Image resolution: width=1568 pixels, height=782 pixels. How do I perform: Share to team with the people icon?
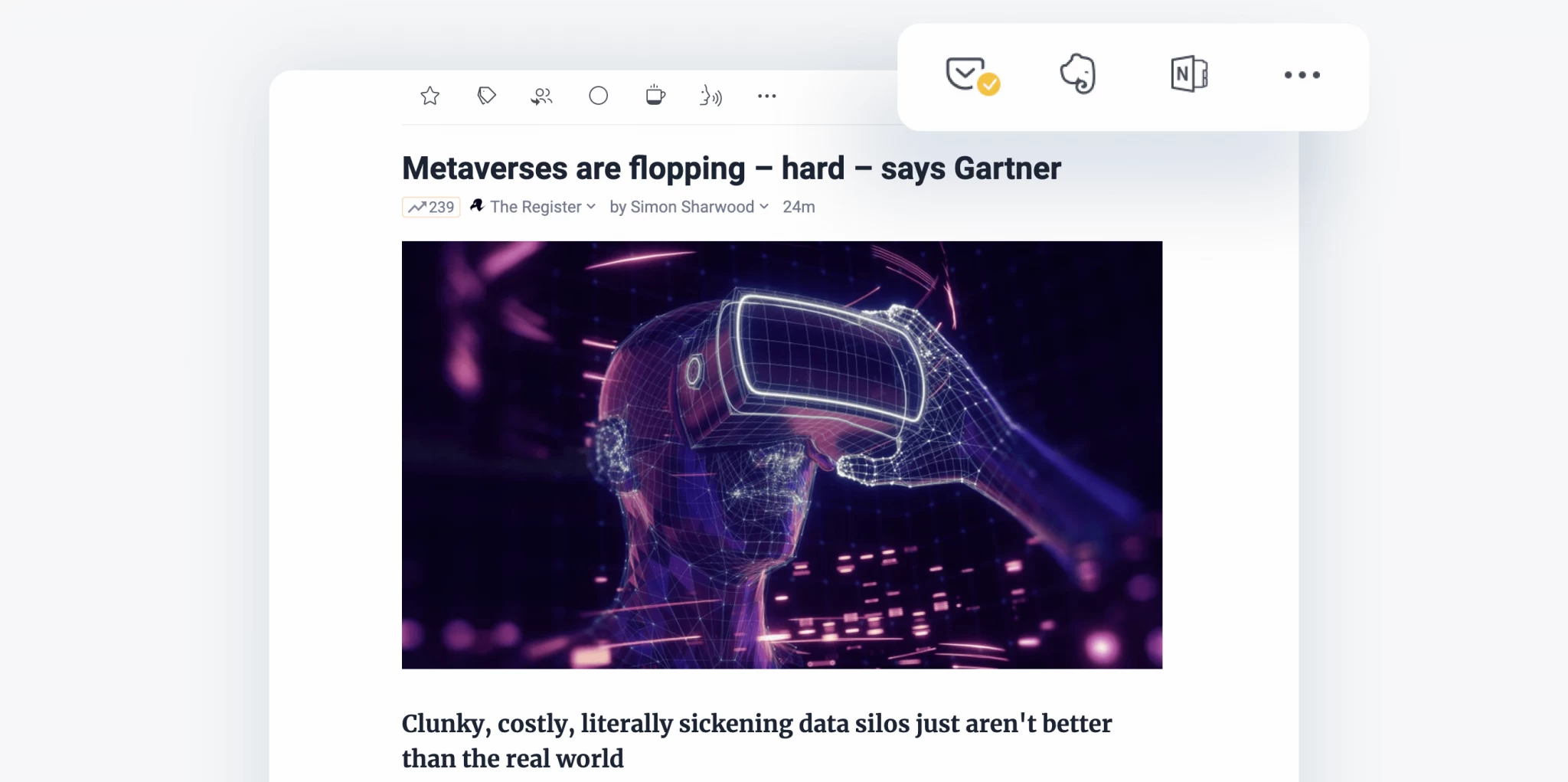point(541,96)
